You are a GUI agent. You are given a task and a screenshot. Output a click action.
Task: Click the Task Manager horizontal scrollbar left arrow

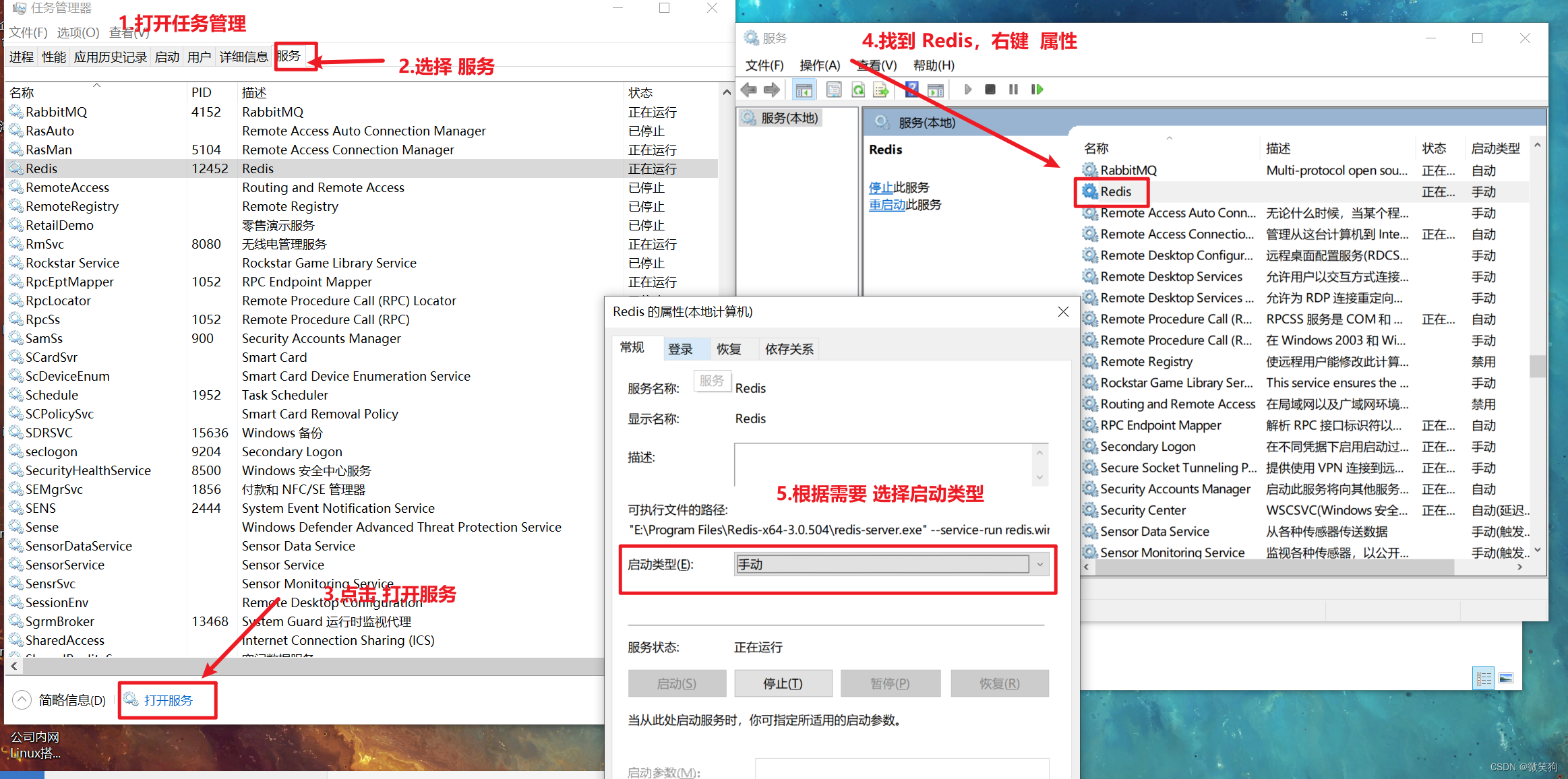[13, 666]
